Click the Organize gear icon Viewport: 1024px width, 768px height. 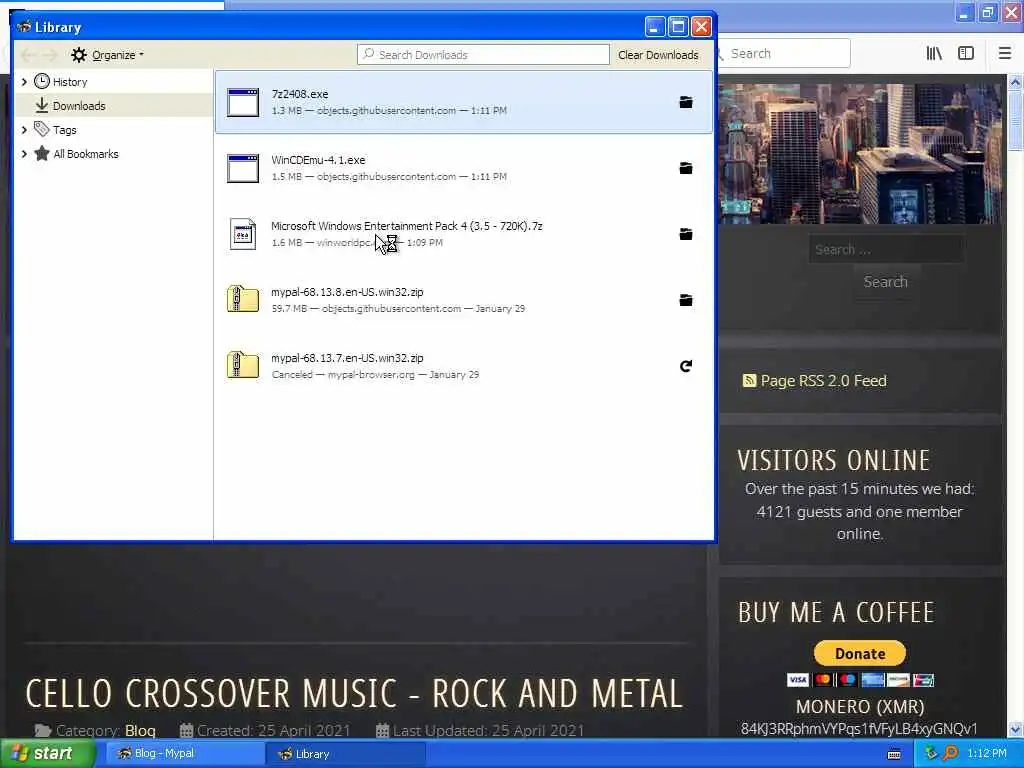(x=79, y=55)
